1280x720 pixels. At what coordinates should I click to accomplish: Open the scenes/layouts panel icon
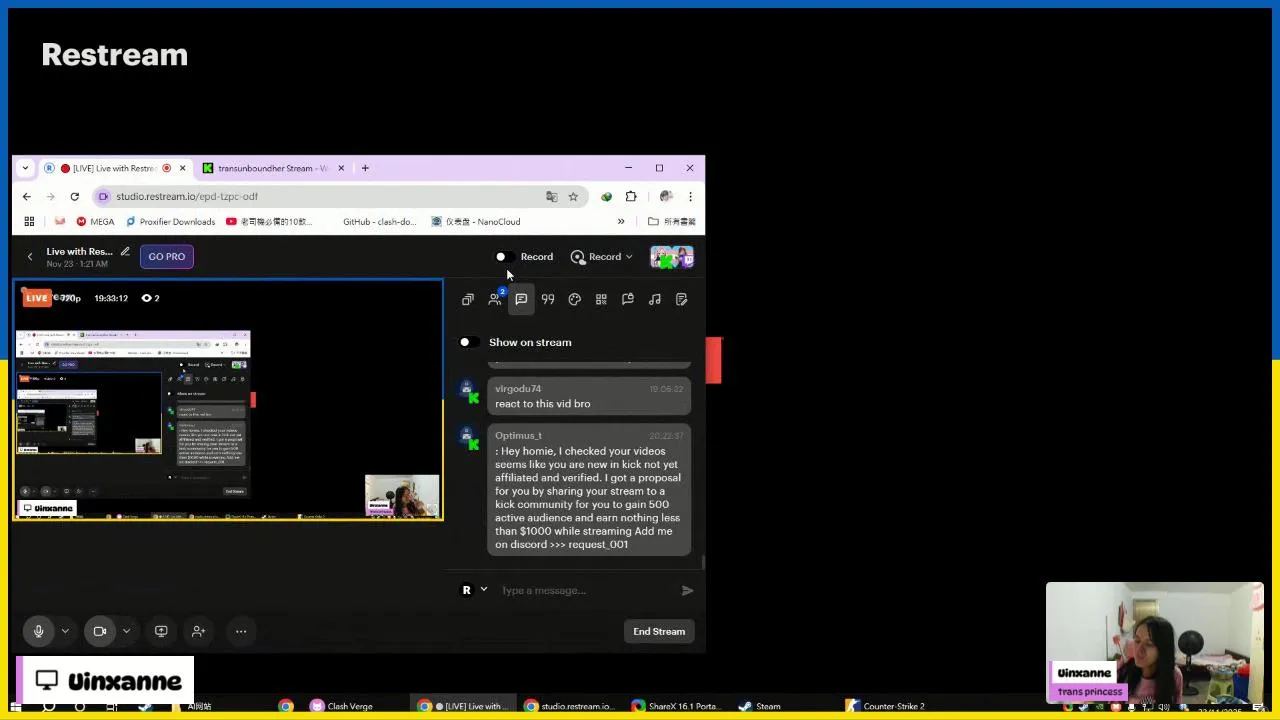(x=468, y=299)
